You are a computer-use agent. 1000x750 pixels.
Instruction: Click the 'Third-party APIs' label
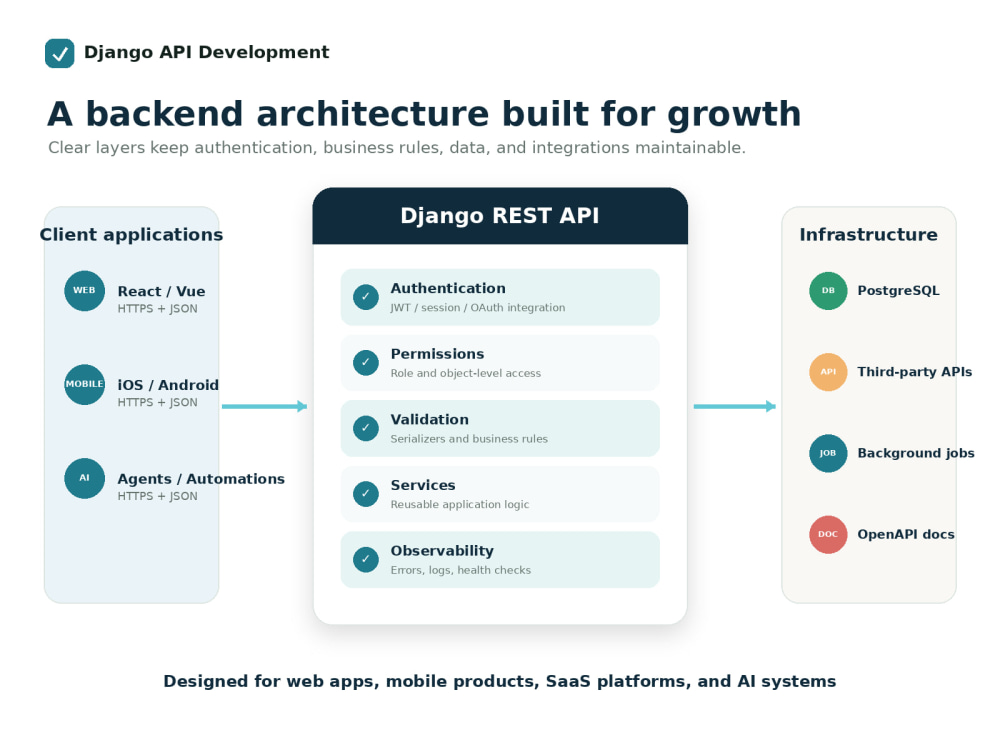[915, 372]
